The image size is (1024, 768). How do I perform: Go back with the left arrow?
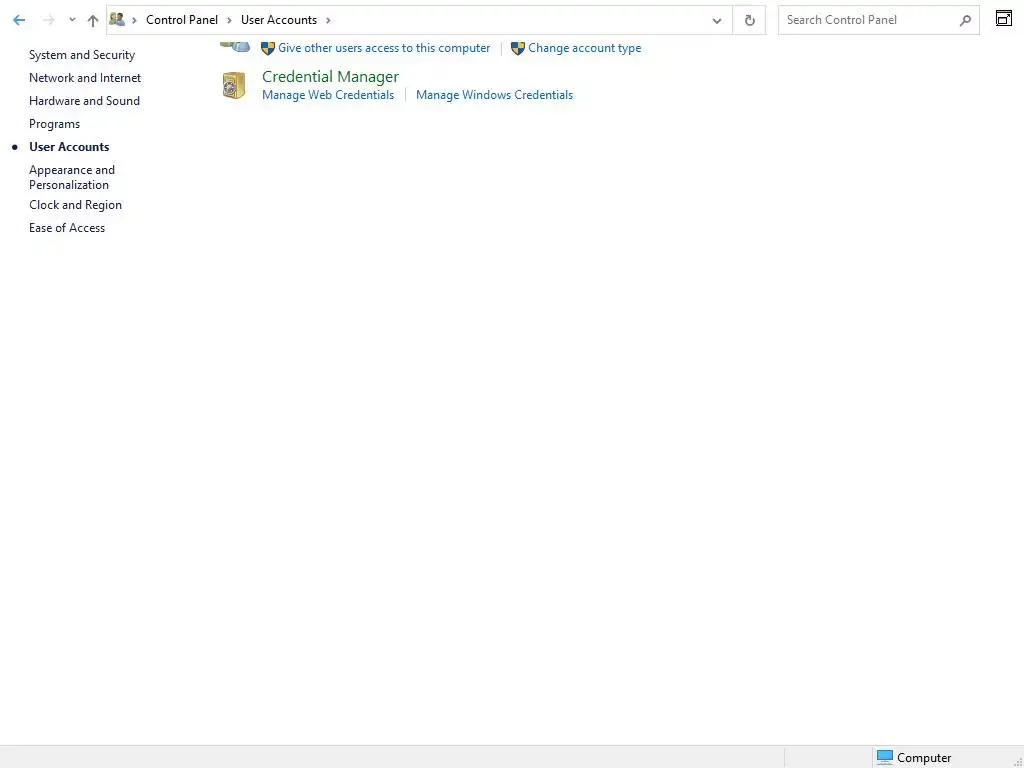click(x=19, y=20)
